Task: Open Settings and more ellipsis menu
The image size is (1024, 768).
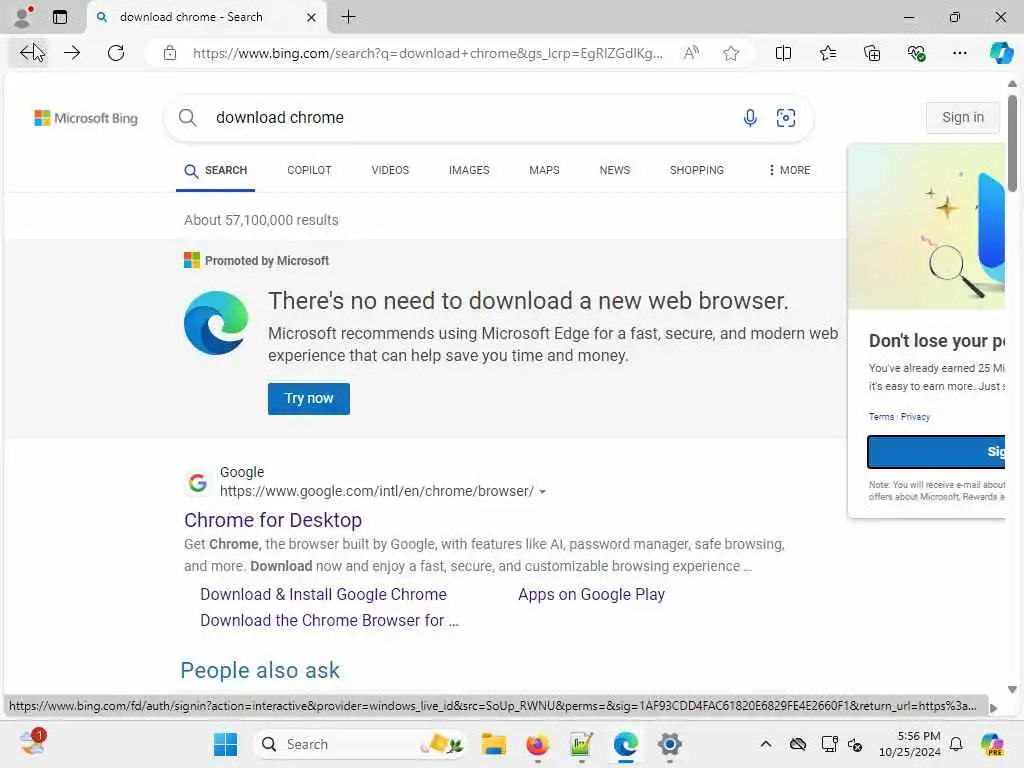Action: pos(960,53)
